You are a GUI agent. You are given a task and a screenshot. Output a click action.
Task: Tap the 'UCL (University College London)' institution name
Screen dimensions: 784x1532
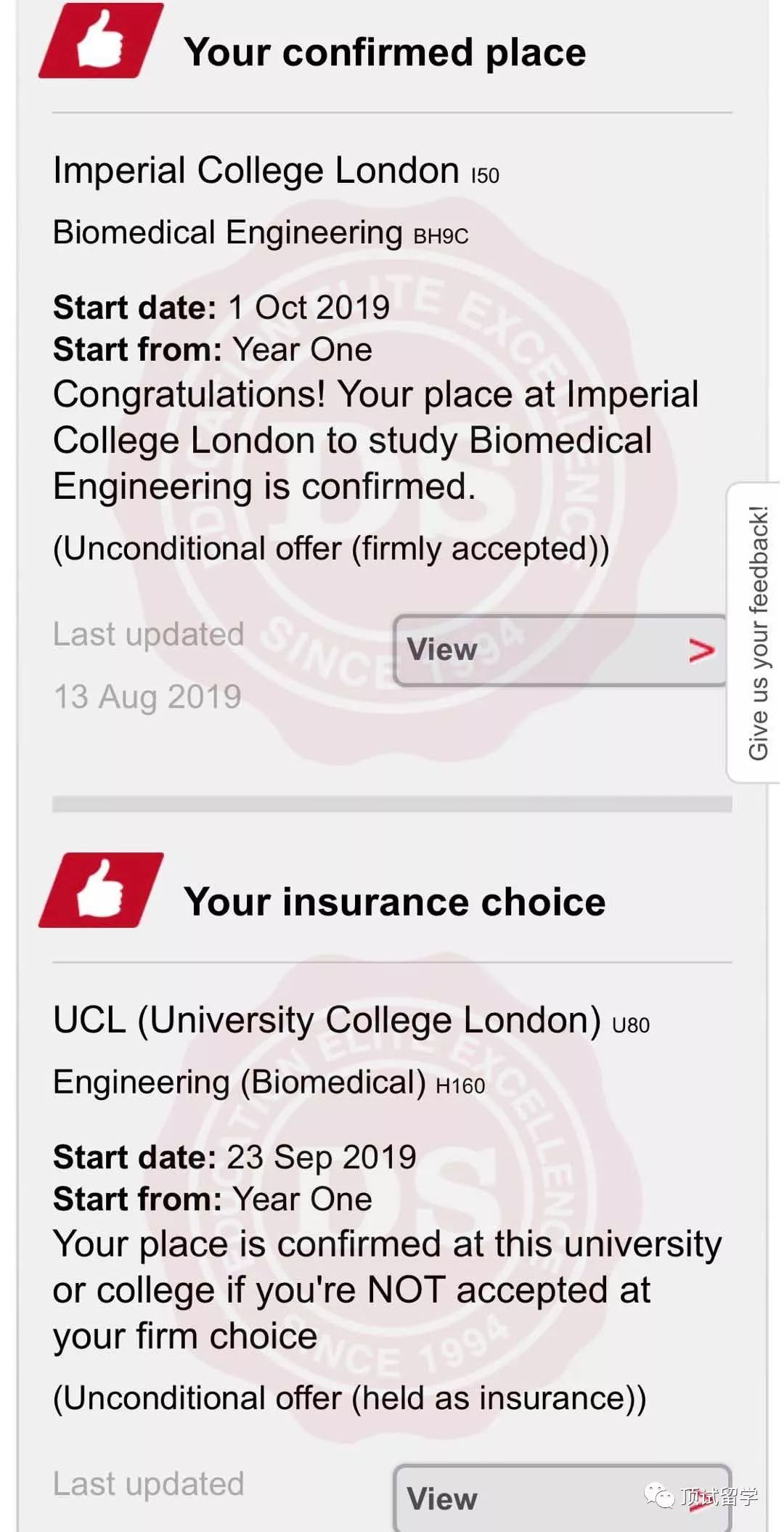327,1020
